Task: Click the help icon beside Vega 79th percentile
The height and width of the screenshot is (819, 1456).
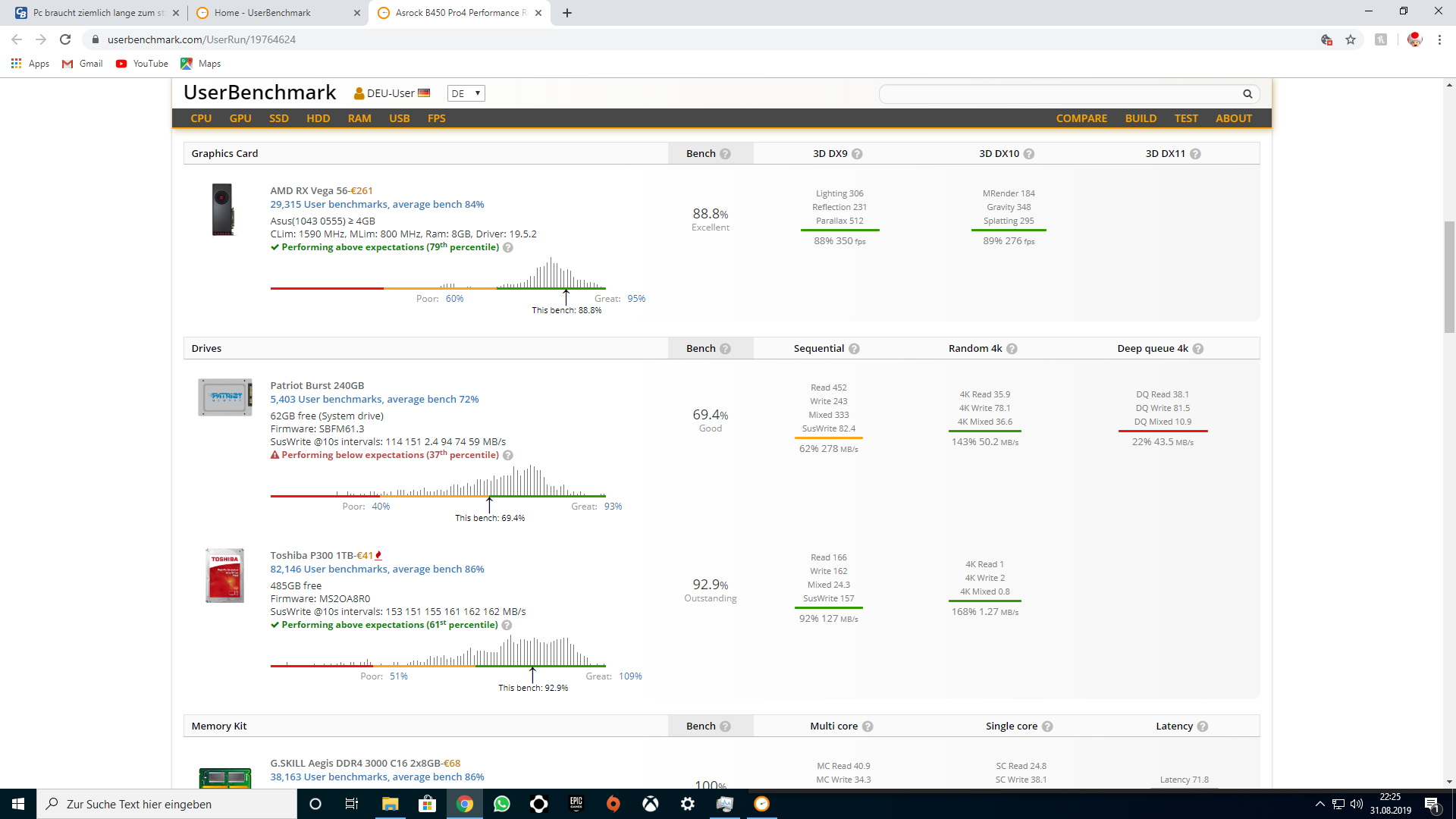Action: 508,247
